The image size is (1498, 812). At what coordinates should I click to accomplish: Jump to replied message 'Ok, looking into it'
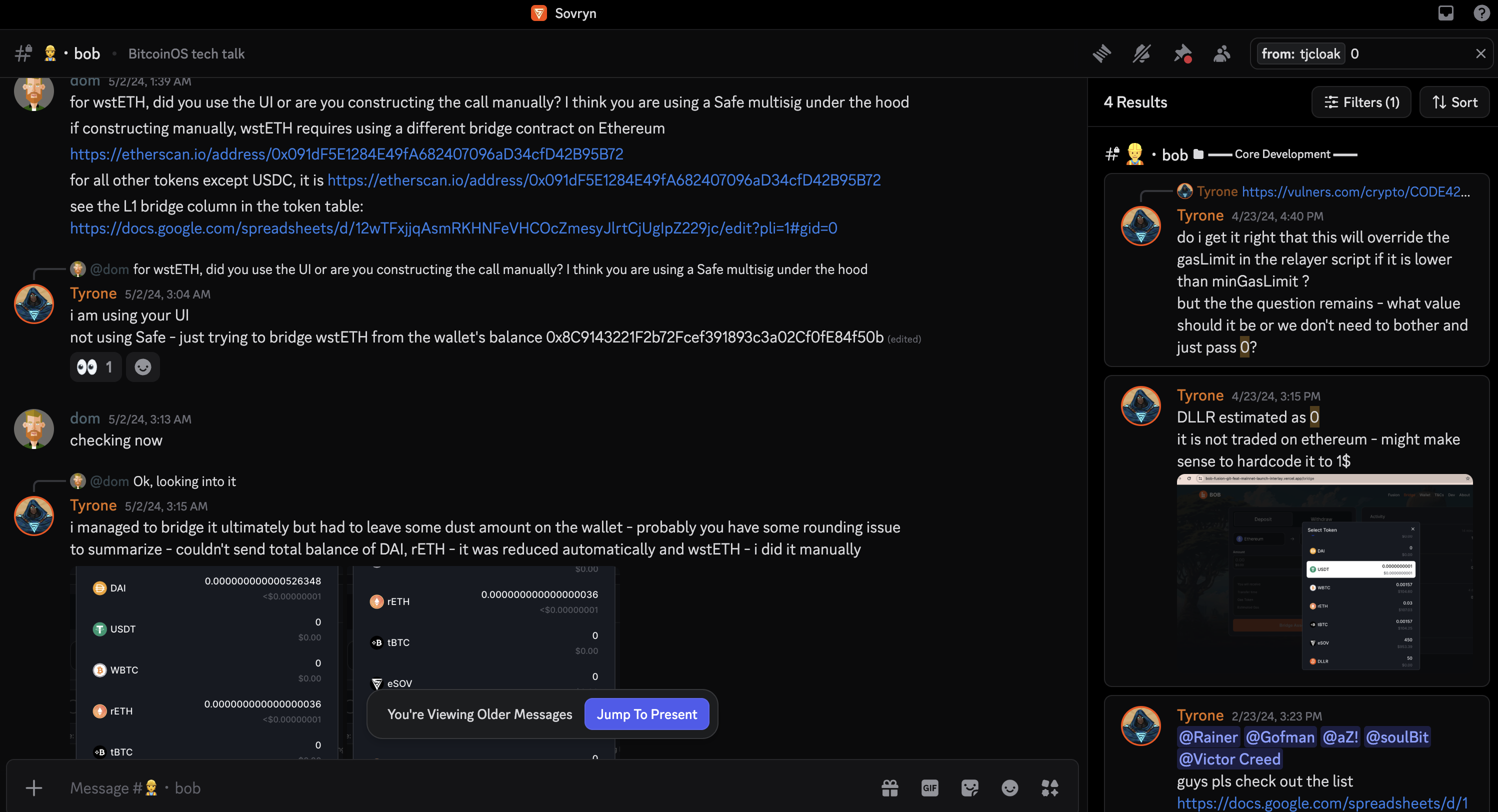[184, 481]
